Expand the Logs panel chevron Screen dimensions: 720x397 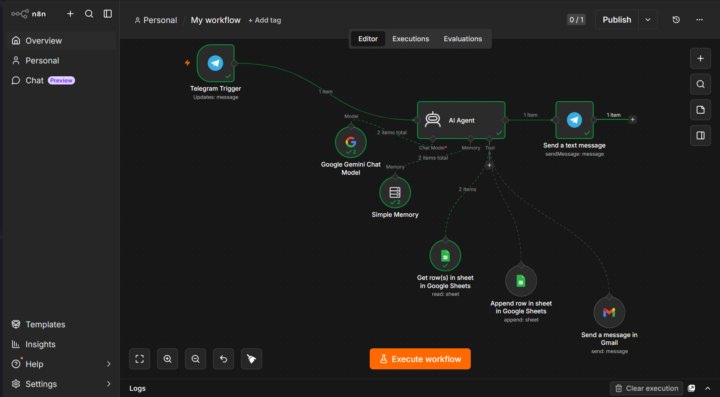(x=708, y=388)
